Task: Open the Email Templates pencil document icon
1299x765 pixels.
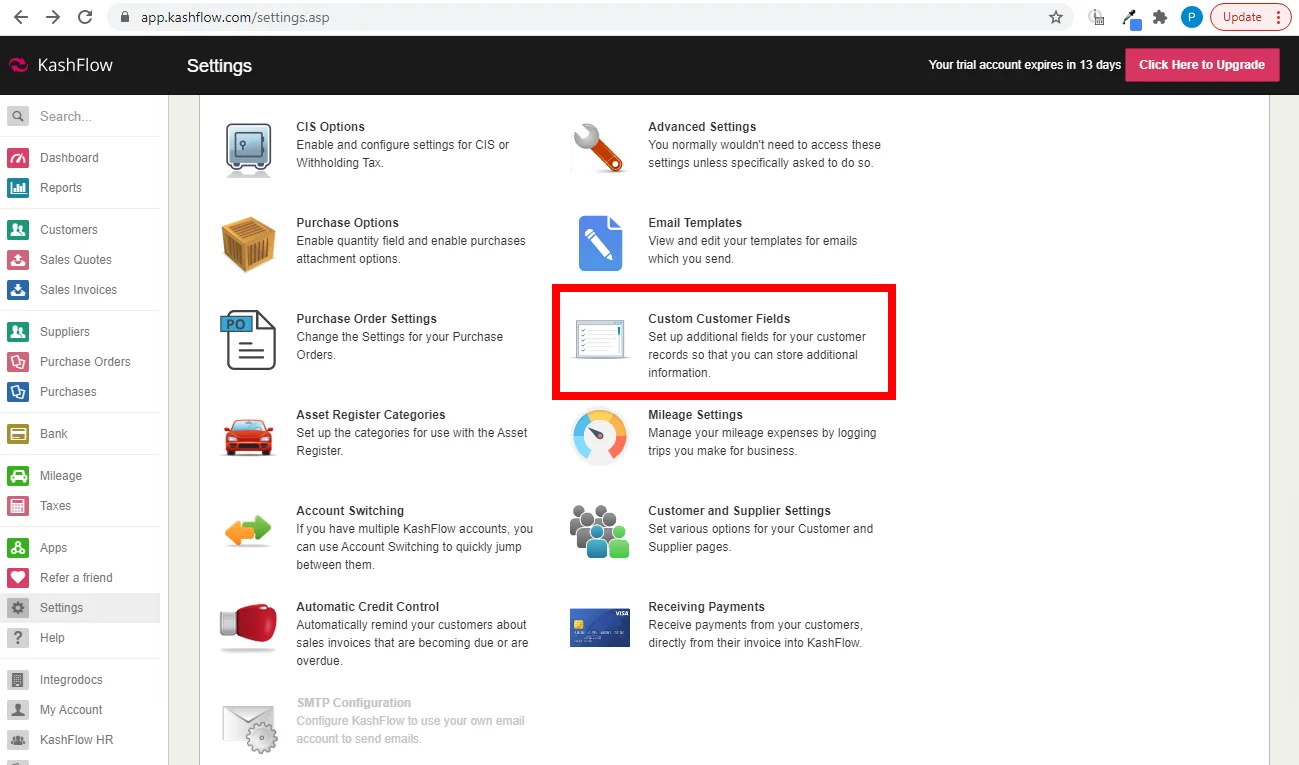Action: tap(600, 244)
